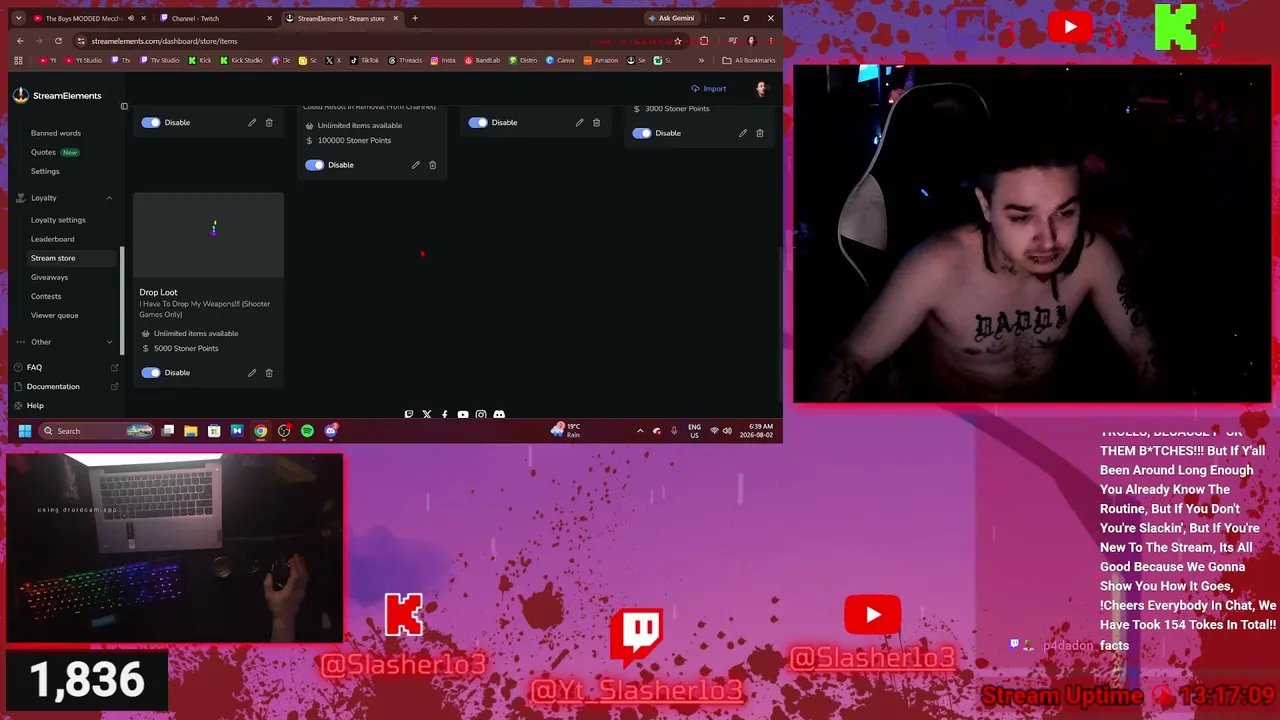Collapse the sidebar with the panel icon
Image resolution: width=1280 pixels, height=720 pixels.
pyautogui.click(x=124, y=106)
